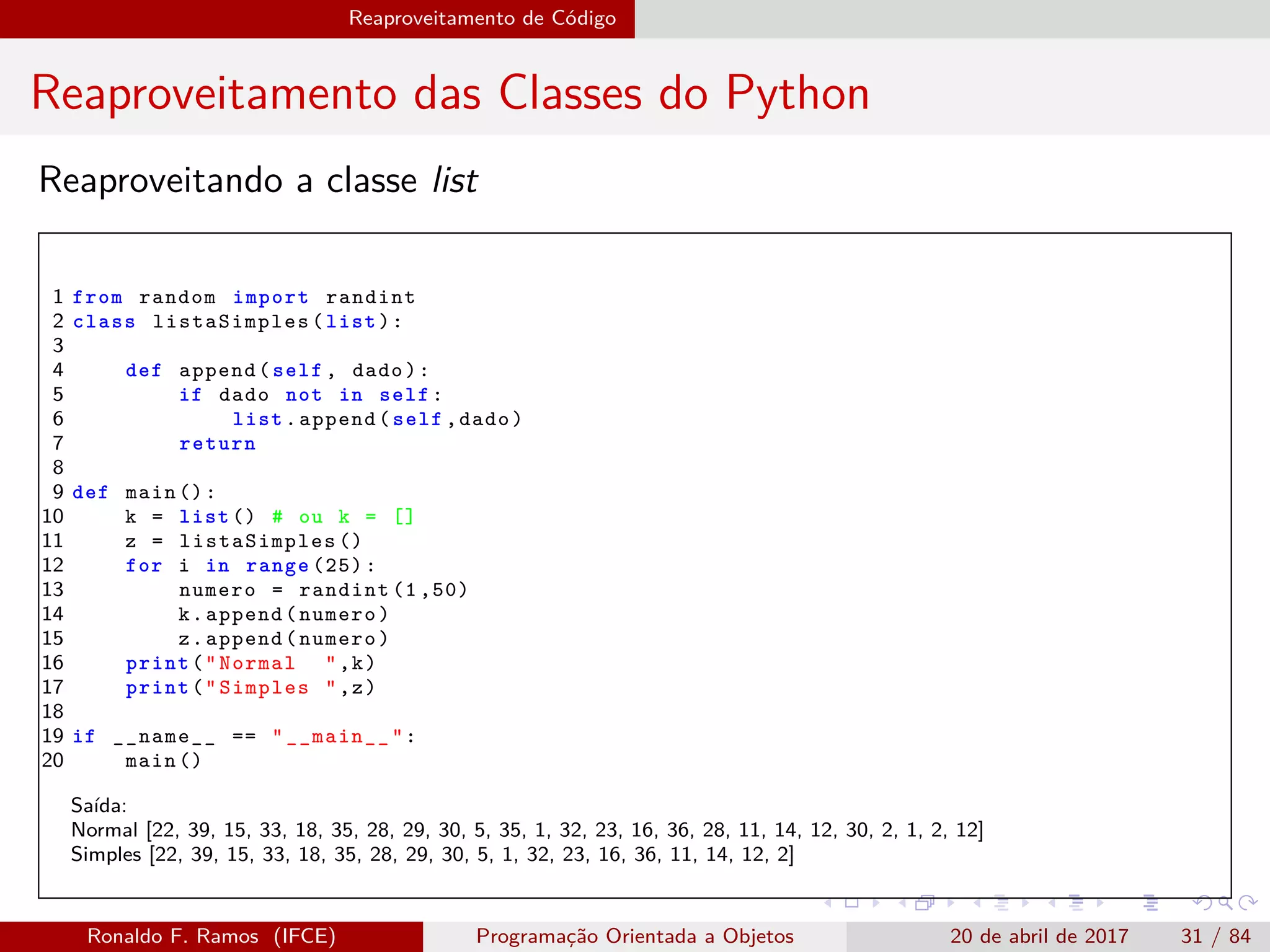
Task: Click code line 'list.append(self,dado)'
Action: click(377, 420)
